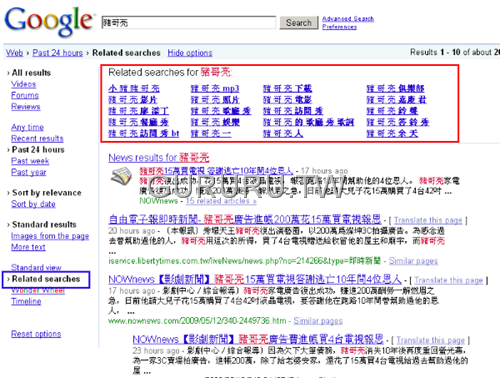Select All results in sidebar
Image resolution: width=500 pixels, height=378 pixels.
(31, 73)
